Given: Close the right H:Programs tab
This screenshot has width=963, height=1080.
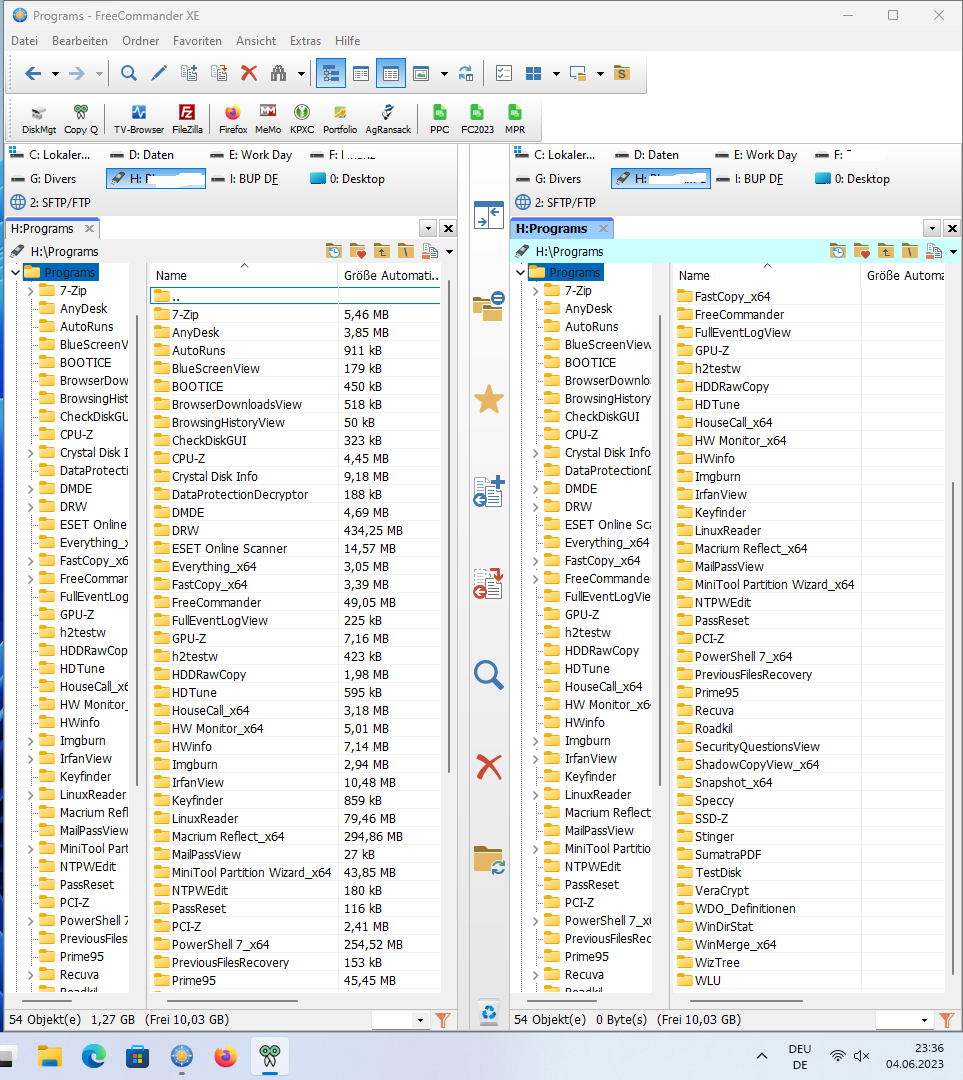Looking at the screenshot, I should 603,229.
